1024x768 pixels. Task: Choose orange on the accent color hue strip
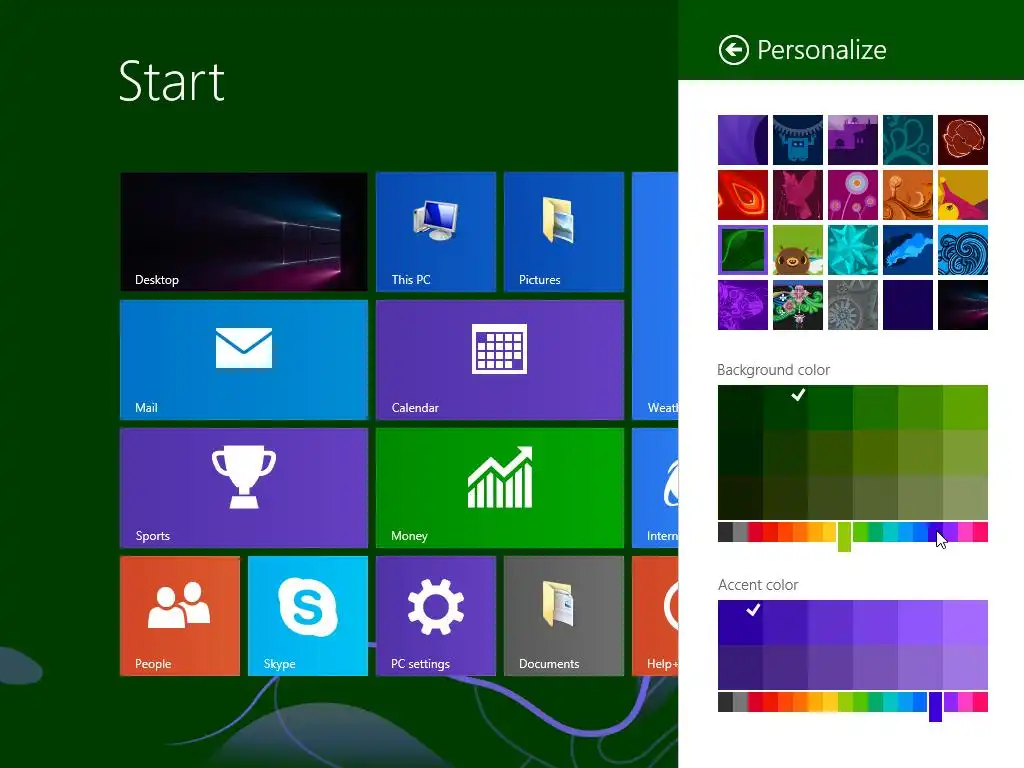(x=800, y=702)
